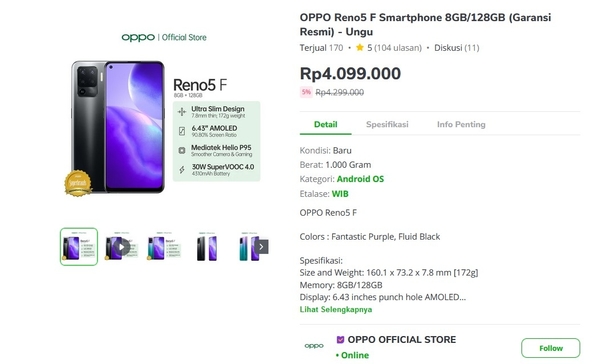This screenshot has width=607, height=364.
Task: Show next thumbnails with the arrow
Action: [261, 247]
